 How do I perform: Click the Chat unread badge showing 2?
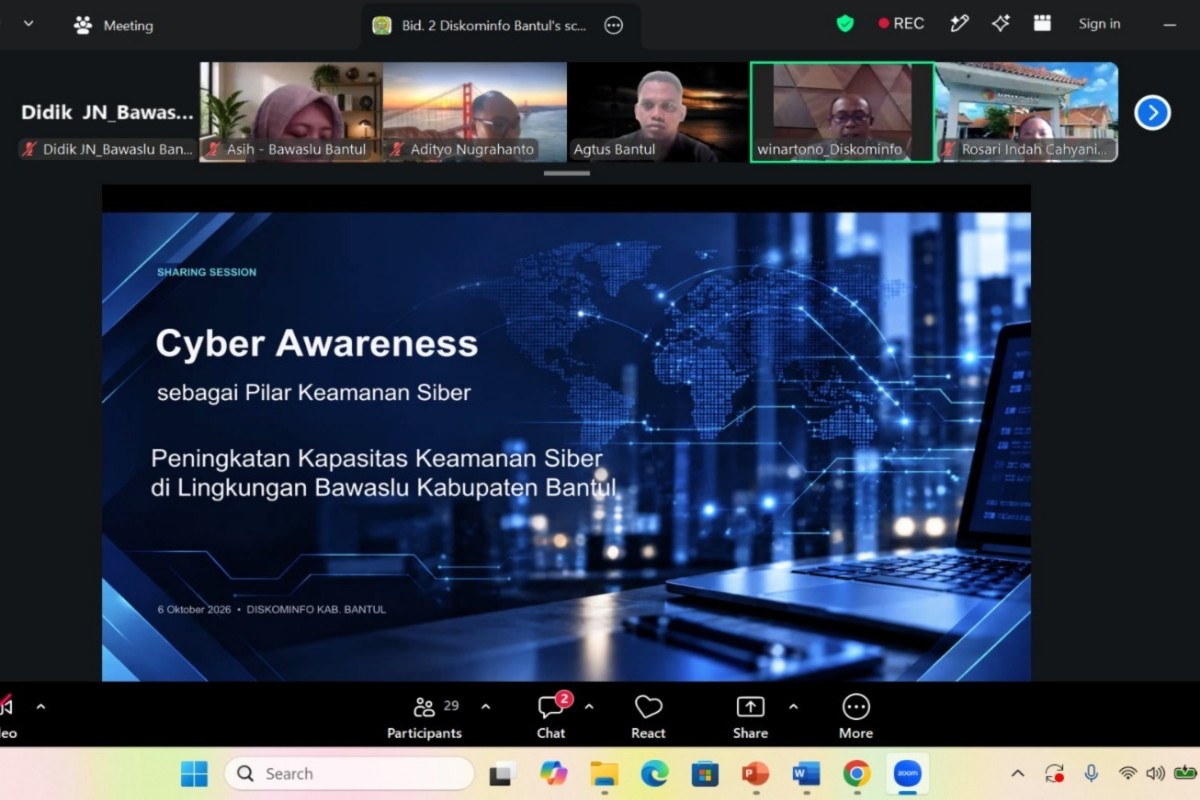coord(564,699)
